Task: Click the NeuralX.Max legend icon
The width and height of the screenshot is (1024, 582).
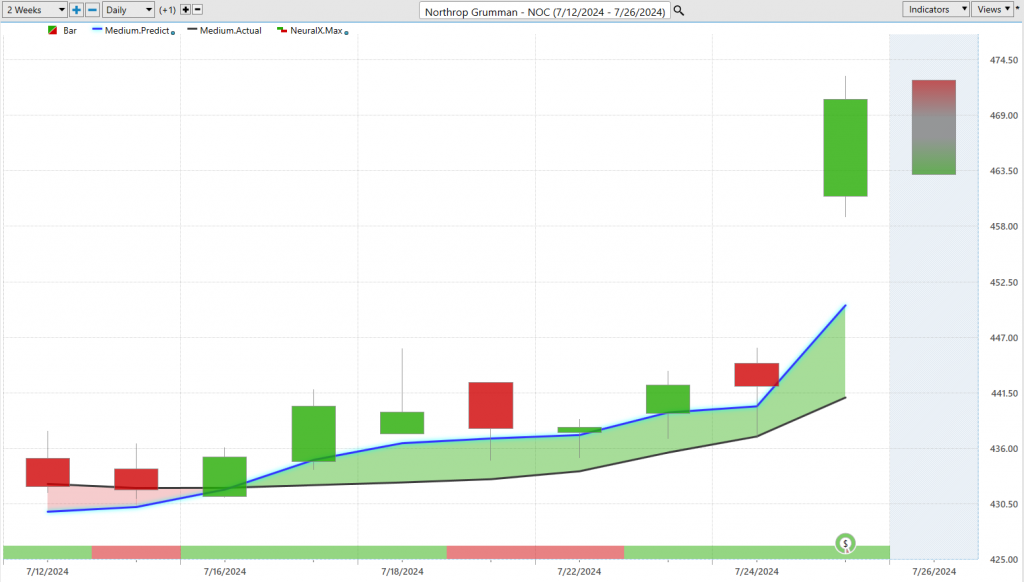Action: 281,31
